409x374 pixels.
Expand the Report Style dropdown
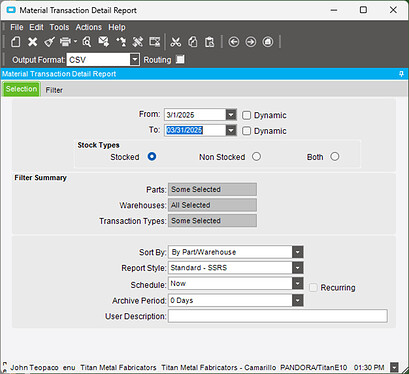298,268
